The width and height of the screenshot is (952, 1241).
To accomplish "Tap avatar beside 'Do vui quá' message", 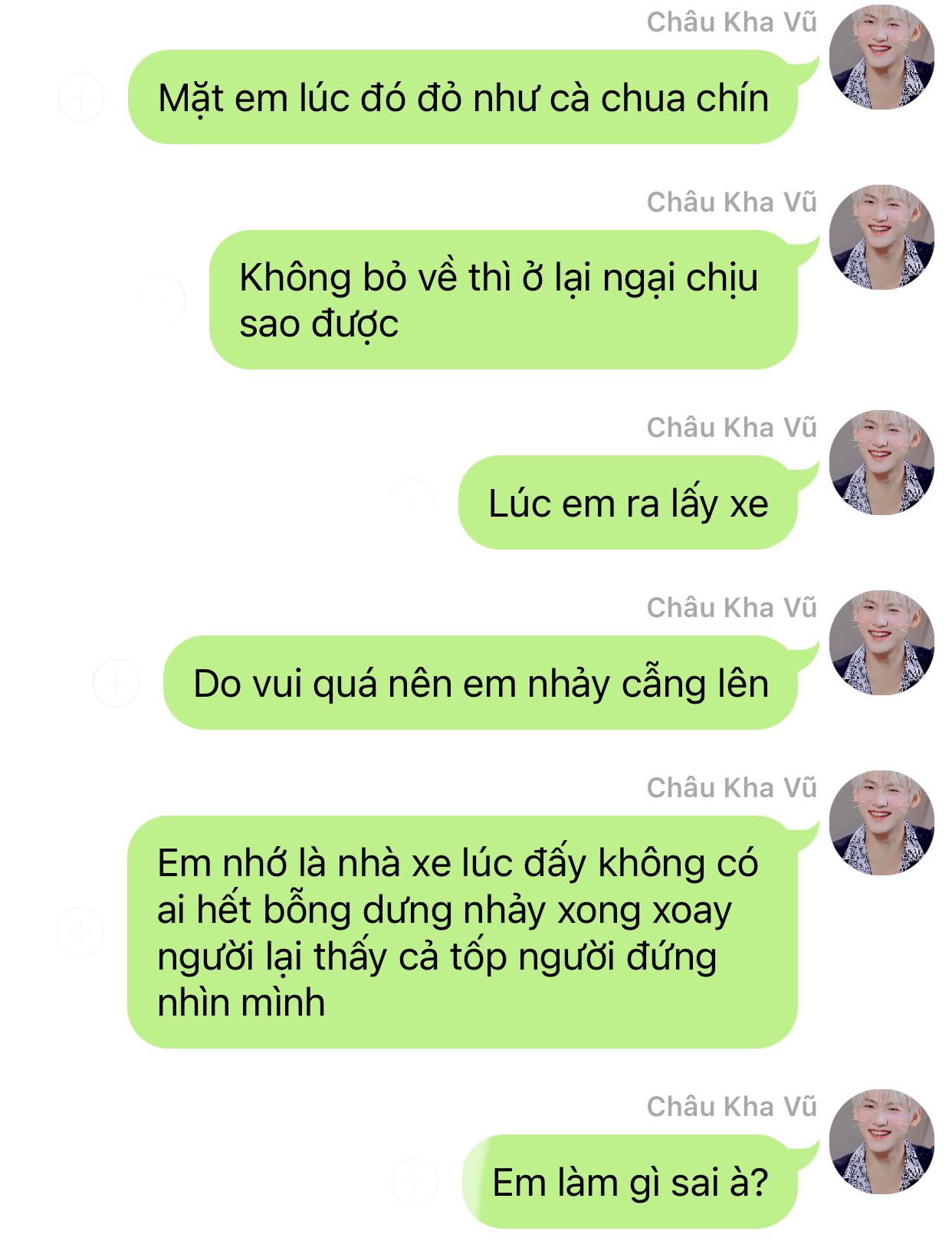I will click(x=881, y=642).
